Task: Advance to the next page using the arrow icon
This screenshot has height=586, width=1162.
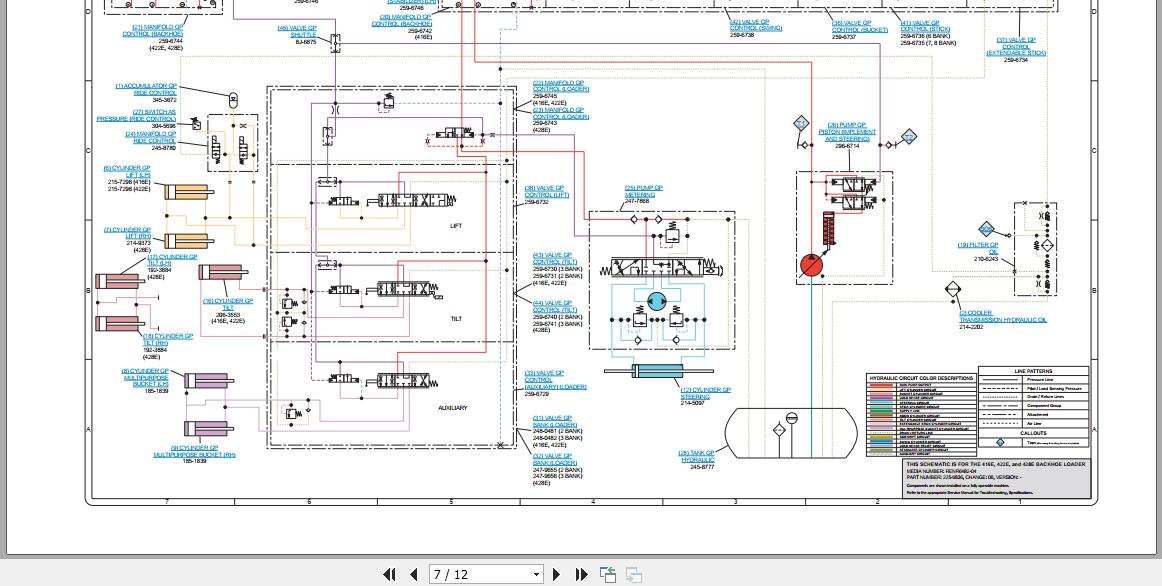Action: click(556, 574)
